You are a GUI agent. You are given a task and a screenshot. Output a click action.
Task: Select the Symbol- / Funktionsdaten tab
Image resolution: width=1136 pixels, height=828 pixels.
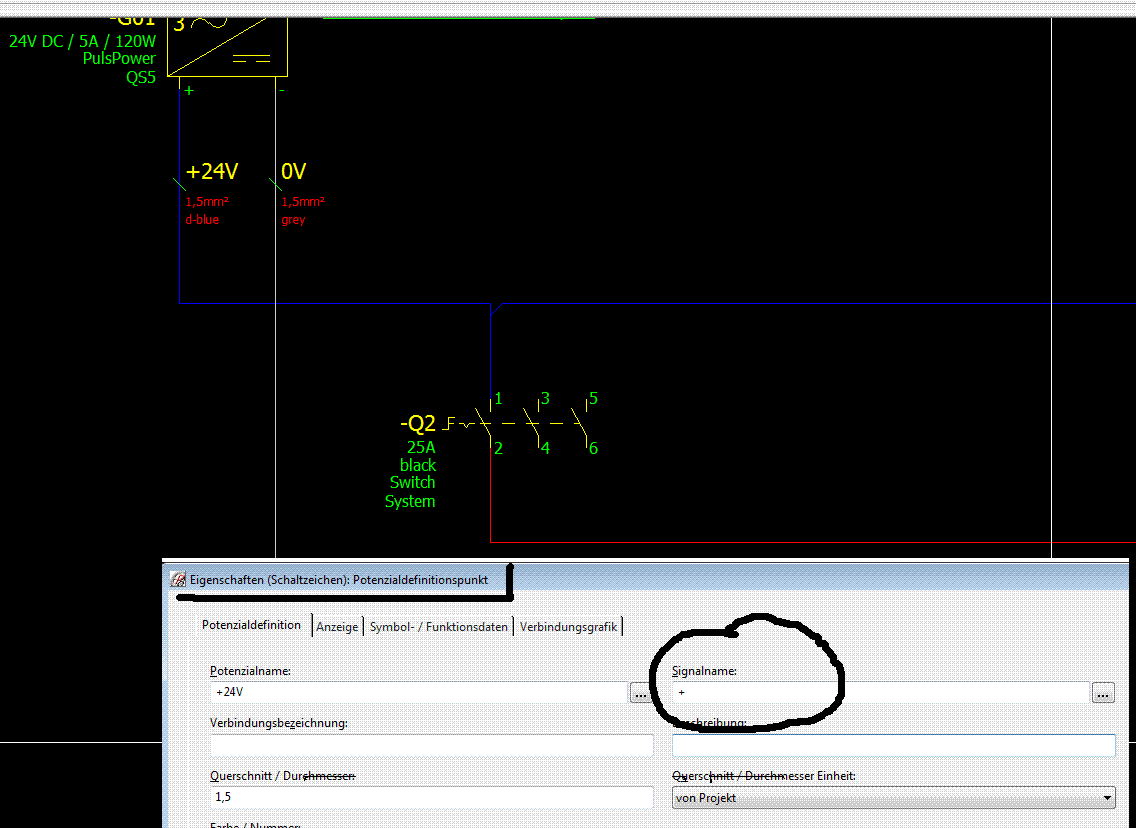pos(438,627)
